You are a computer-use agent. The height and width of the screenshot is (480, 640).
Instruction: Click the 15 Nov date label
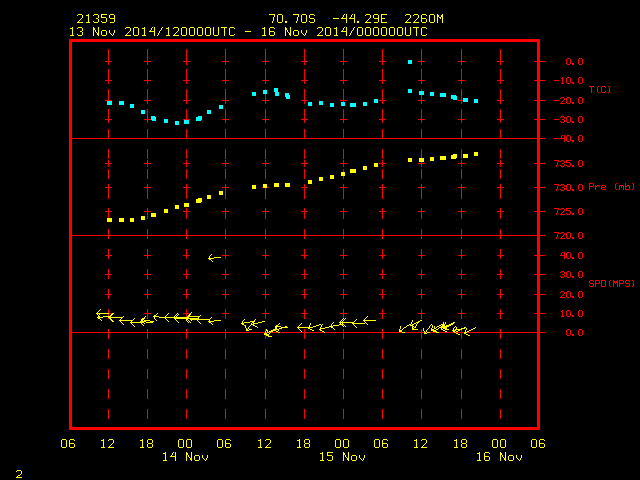[x=342, y=457]
